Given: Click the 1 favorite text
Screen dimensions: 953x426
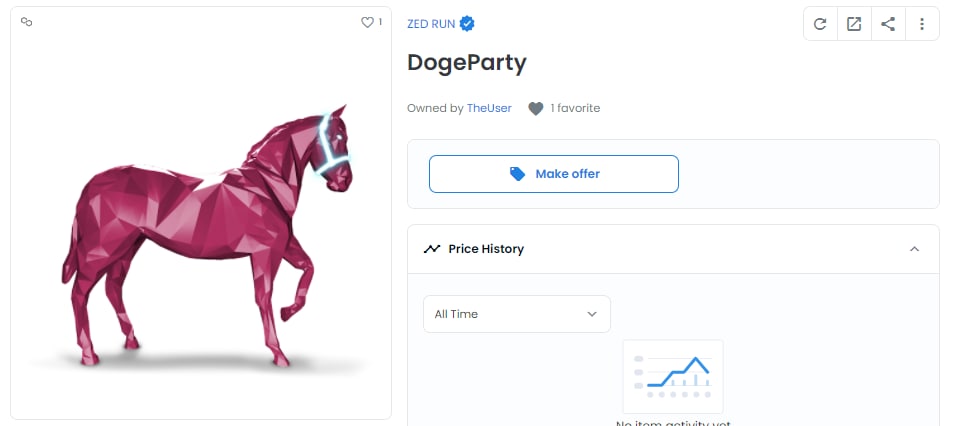Looking at the screenshot, I should [575, 108].
